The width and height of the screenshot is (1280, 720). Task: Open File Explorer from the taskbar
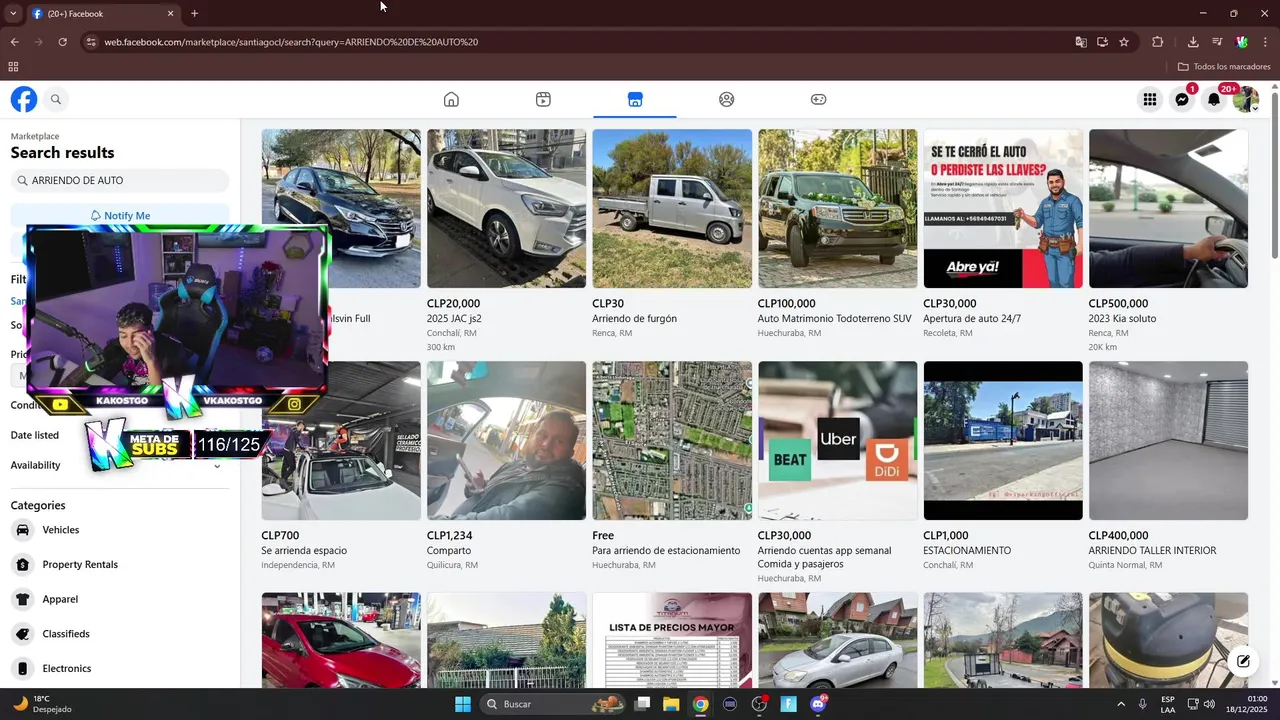coord(671,704)
